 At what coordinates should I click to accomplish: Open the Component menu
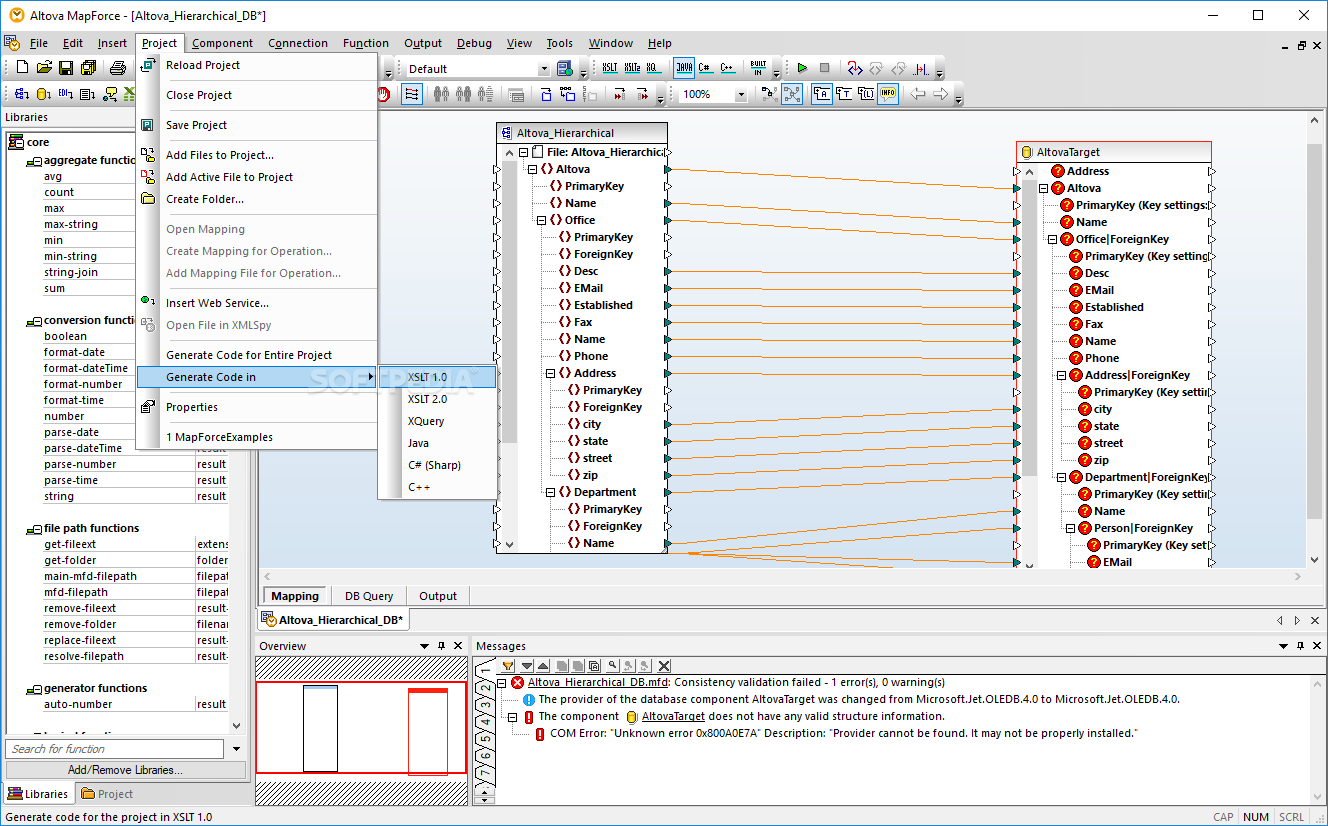pyautogui.click(x=222, y=43)
